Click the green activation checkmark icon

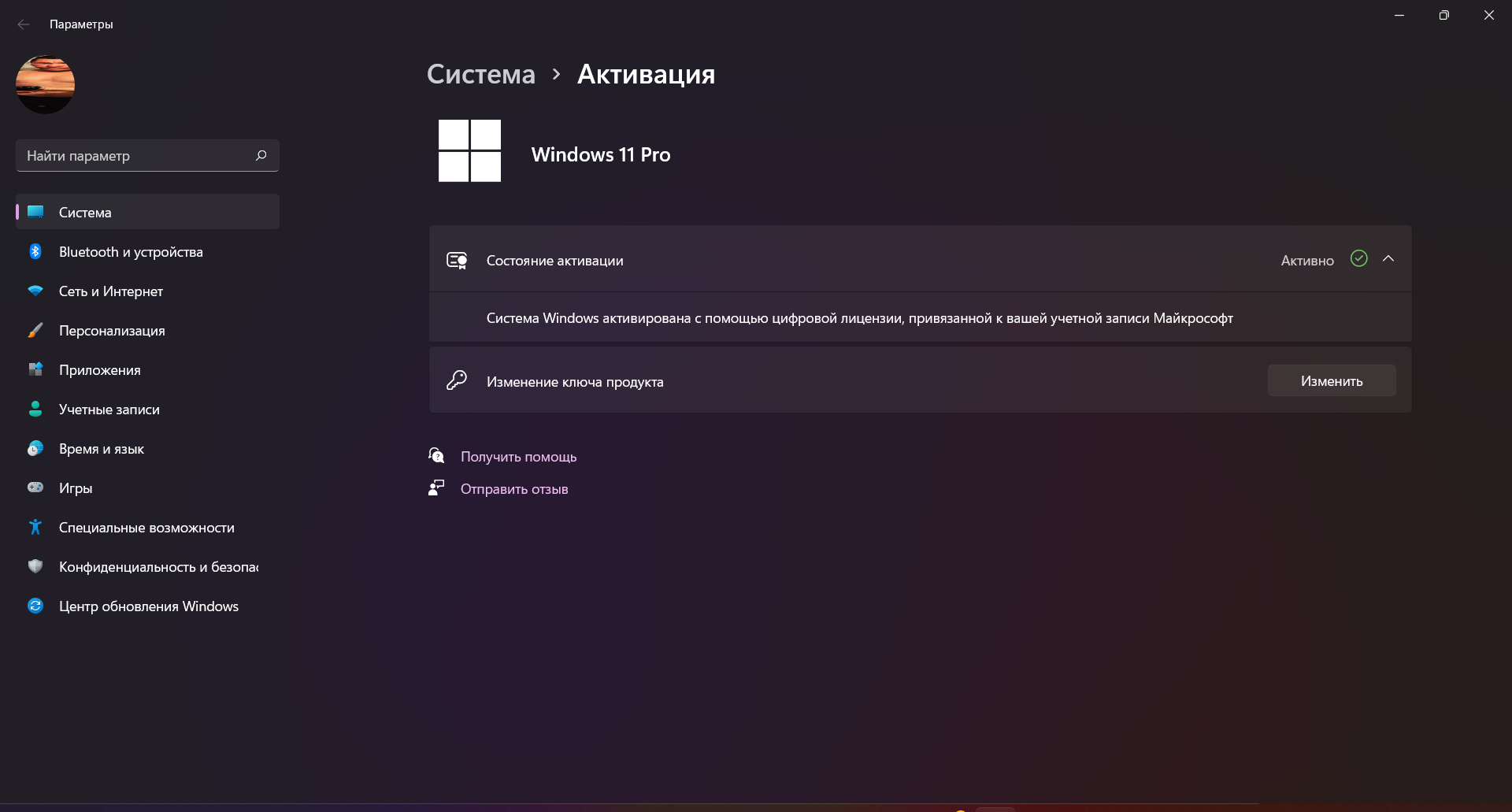1359,258
